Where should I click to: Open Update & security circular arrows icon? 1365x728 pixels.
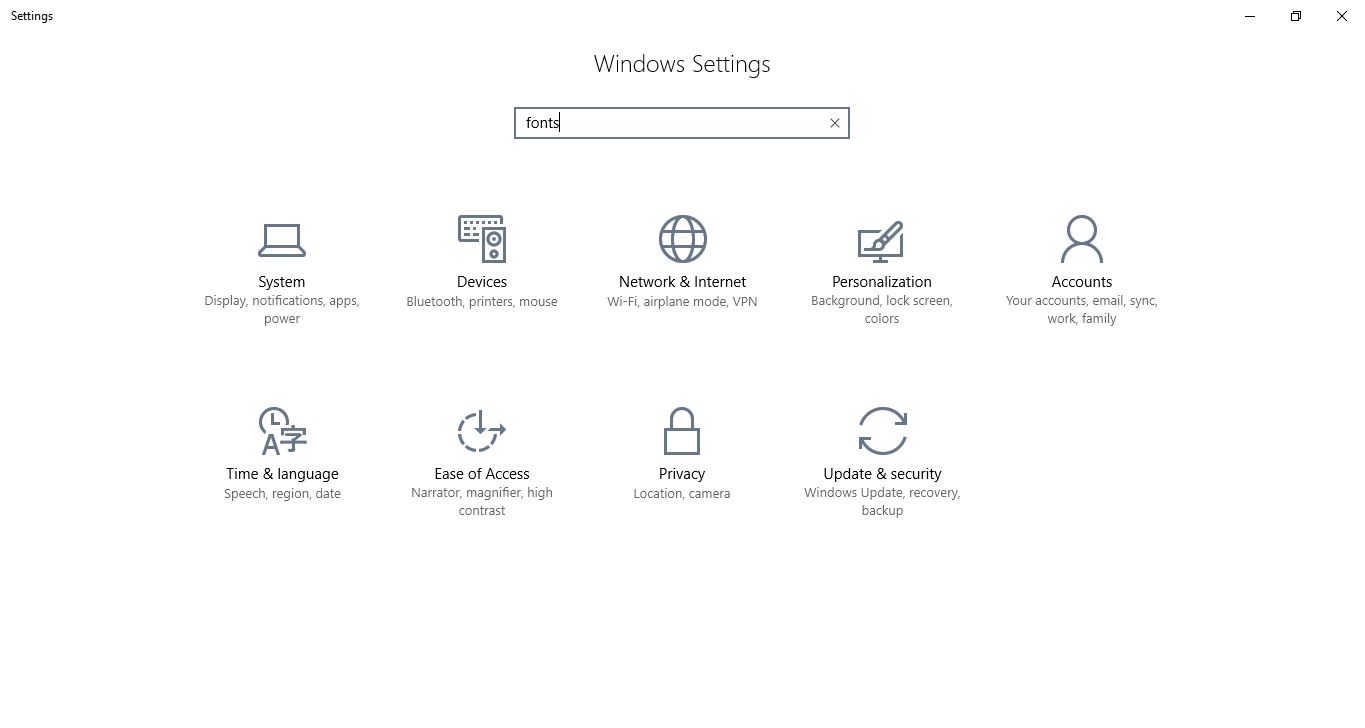(x=881, y=430)
